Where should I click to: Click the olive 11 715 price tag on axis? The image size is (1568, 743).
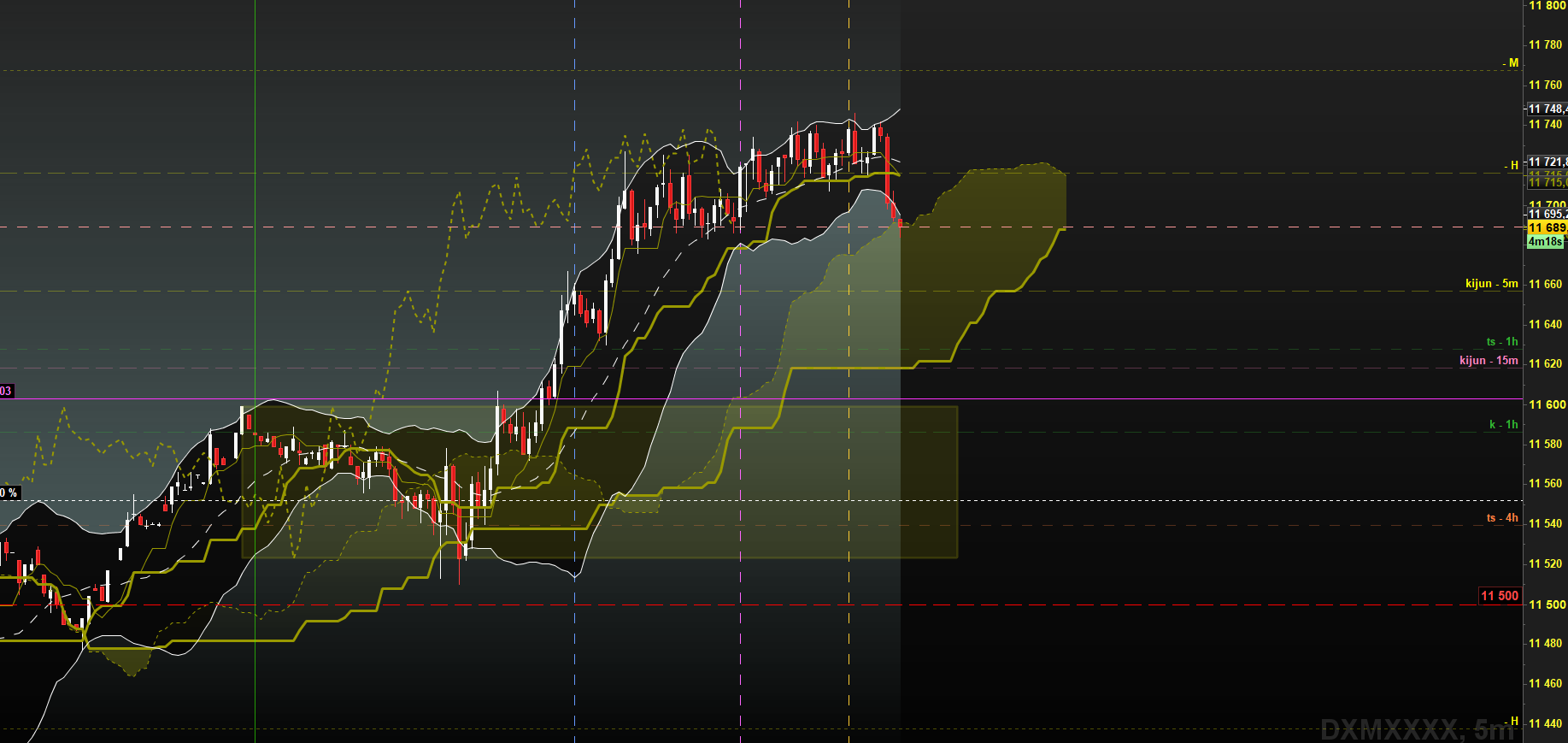click(x=1547, y=182)
